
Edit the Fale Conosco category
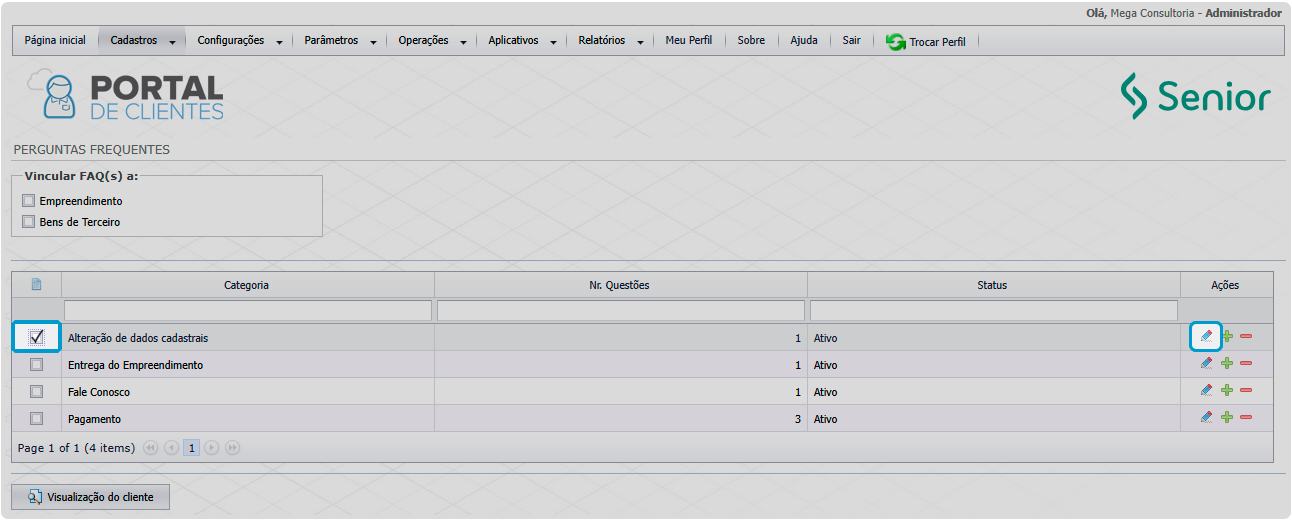click(1206, 390)
